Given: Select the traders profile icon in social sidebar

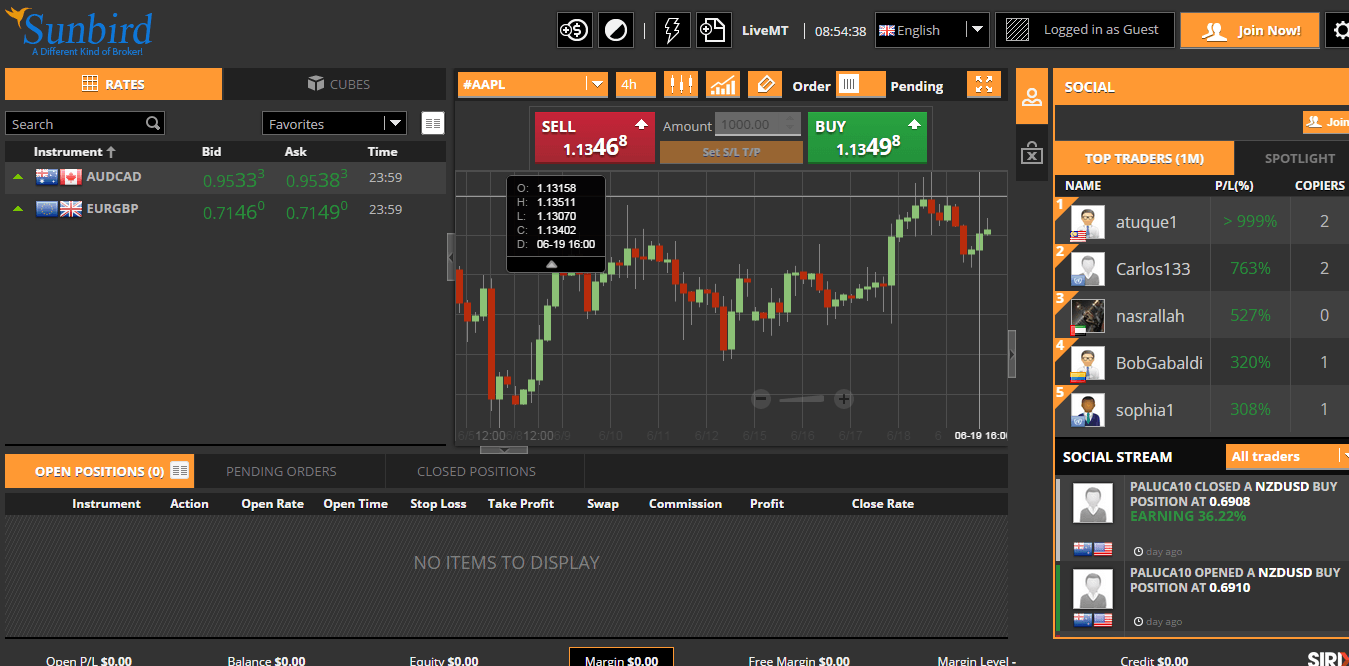Looking at the screenshot, I should pos(1031,96).
